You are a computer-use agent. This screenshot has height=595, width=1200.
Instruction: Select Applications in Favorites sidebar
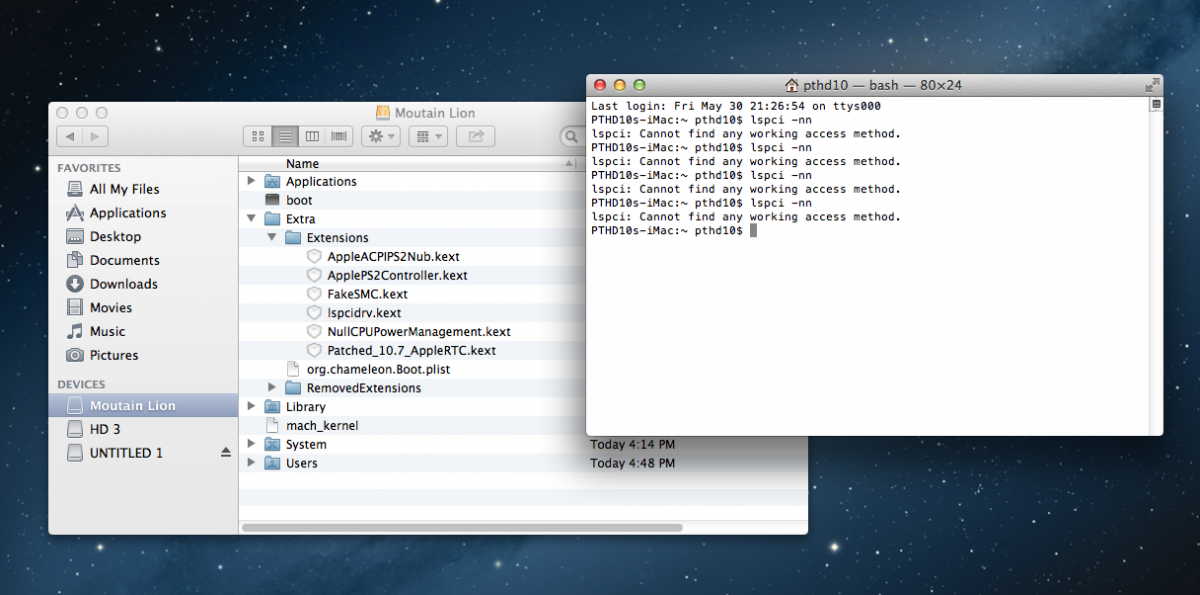127,213
